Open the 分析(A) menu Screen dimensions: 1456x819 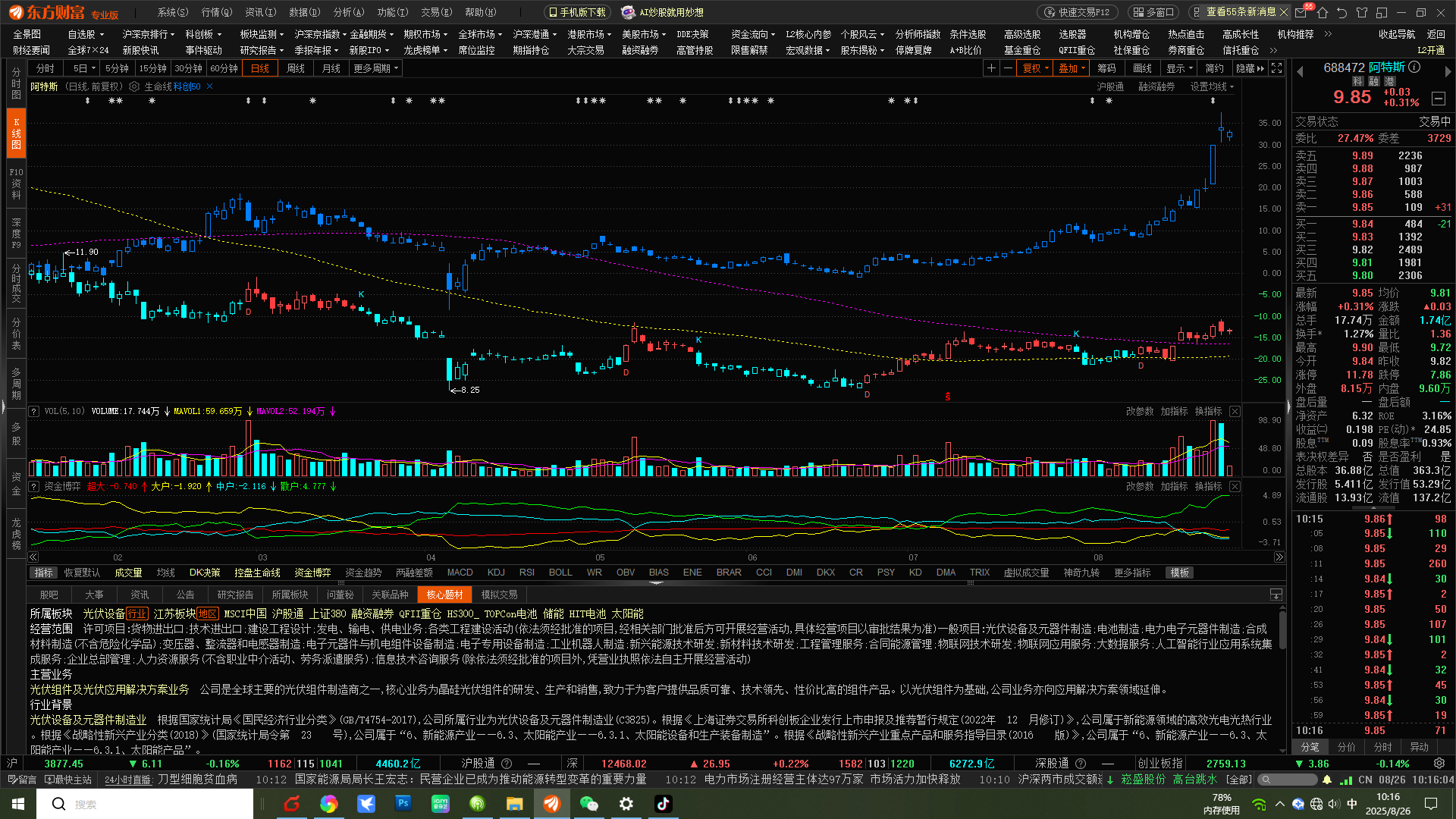pos(349,12)
